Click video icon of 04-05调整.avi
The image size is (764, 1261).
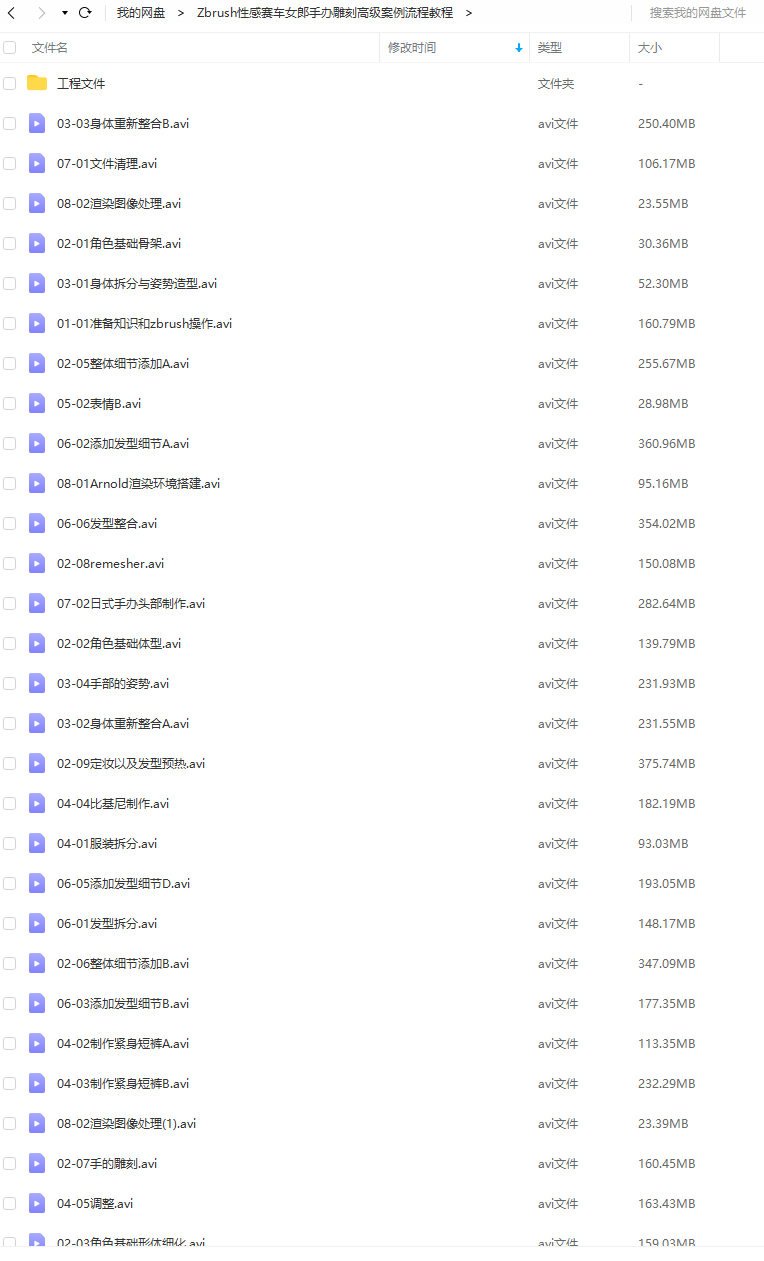point(37,1203)
